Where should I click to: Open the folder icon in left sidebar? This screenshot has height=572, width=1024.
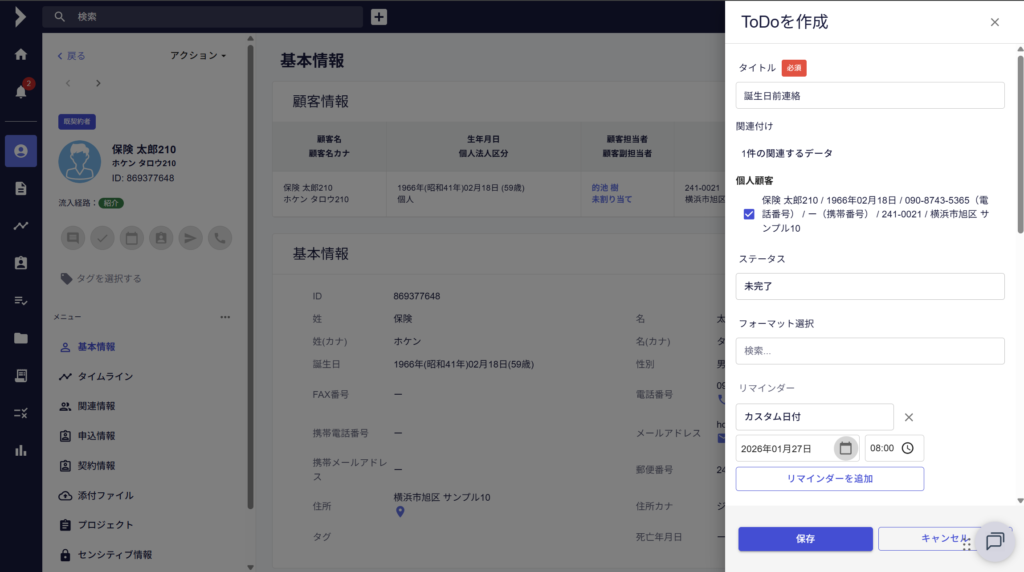tap(20, 338)
